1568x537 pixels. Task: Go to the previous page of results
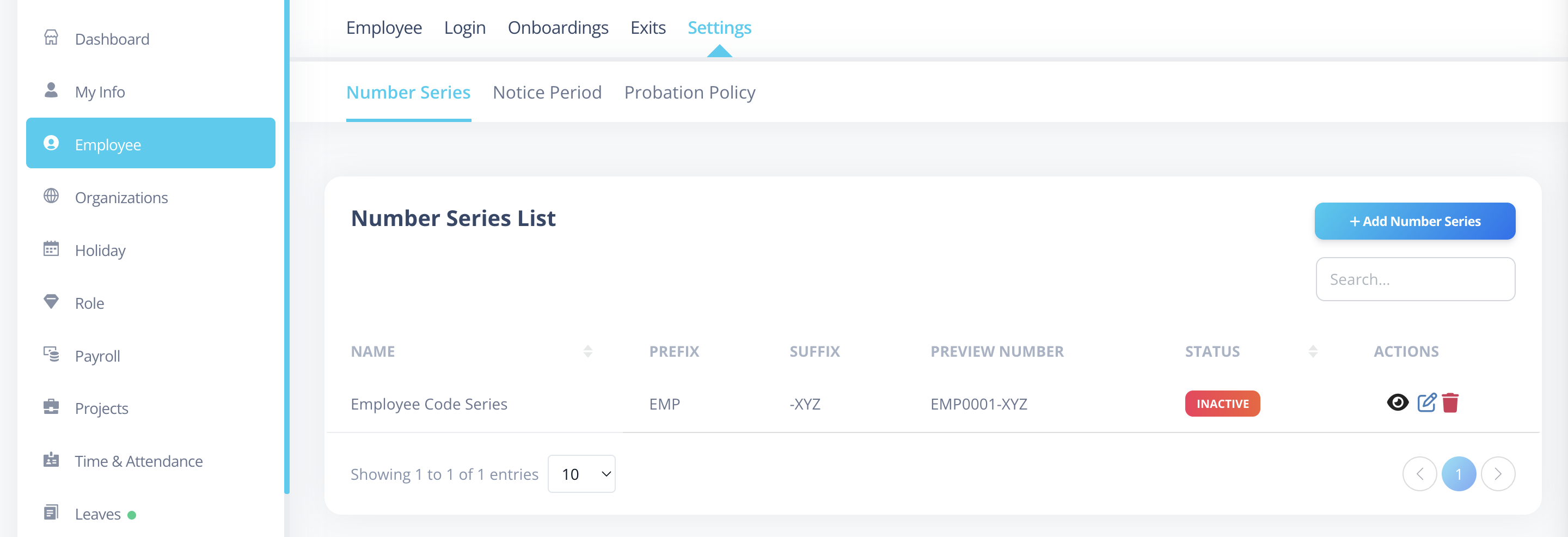(1419, 474)
